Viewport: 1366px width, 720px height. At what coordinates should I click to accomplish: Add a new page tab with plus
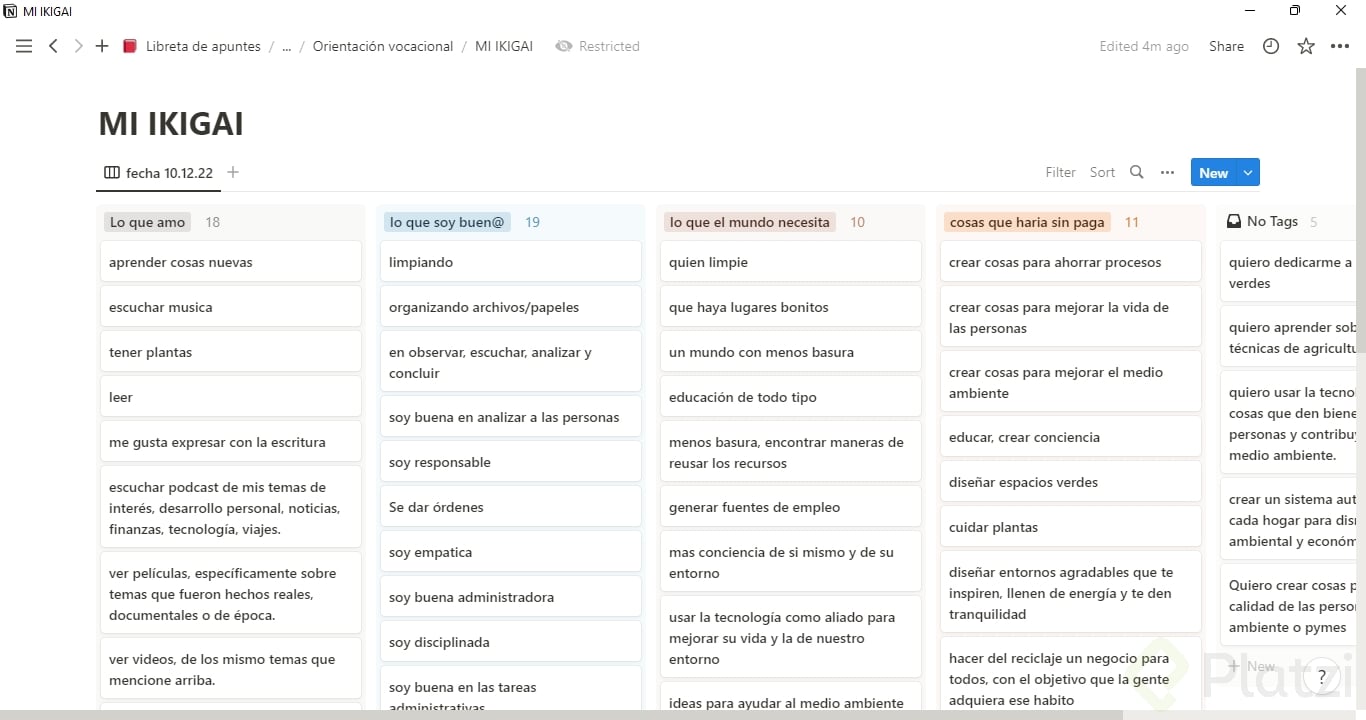[x=102, y=46]
